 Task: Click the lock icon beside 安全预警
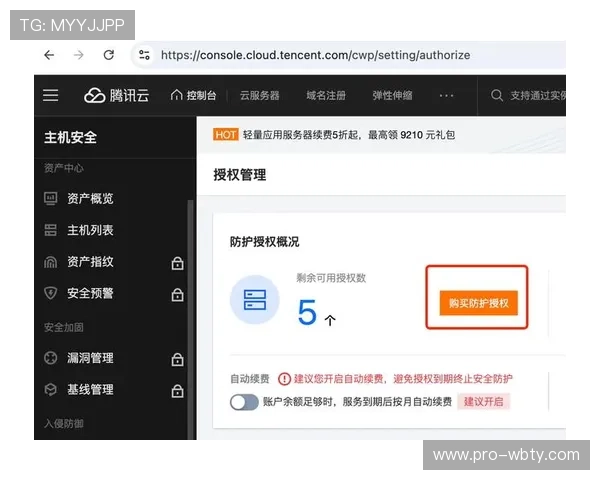tap(177, 294)
